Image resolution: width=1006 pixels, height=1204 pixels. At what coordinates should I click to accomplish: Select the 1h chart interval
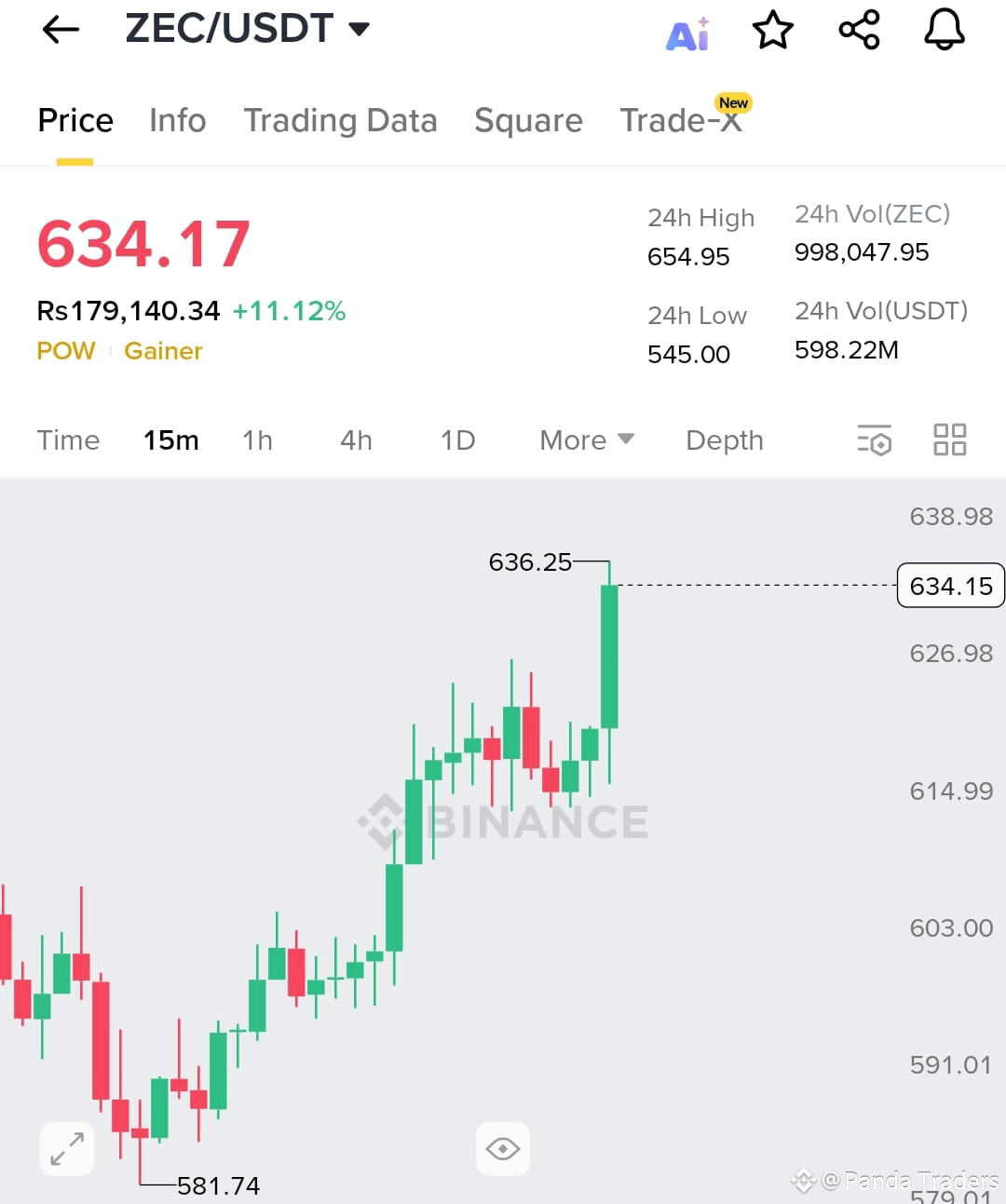[x=257, y=440]
